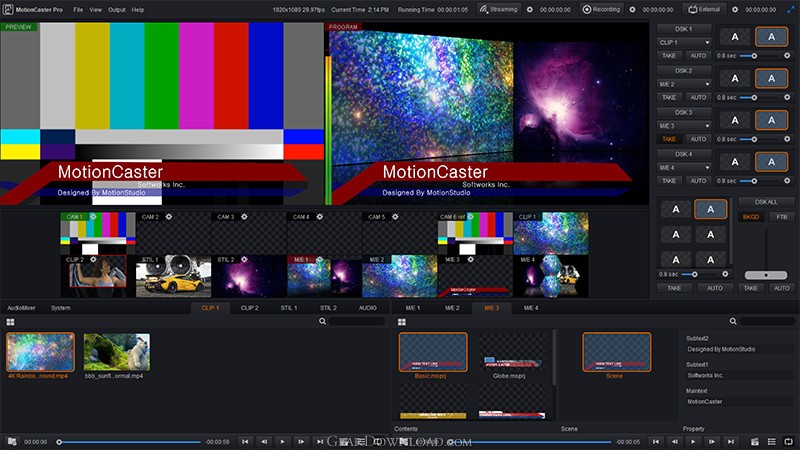Viewport: 800px width, 450px height.
Task: Toggle the DSK 3 layer button
Action: [684, 113]
